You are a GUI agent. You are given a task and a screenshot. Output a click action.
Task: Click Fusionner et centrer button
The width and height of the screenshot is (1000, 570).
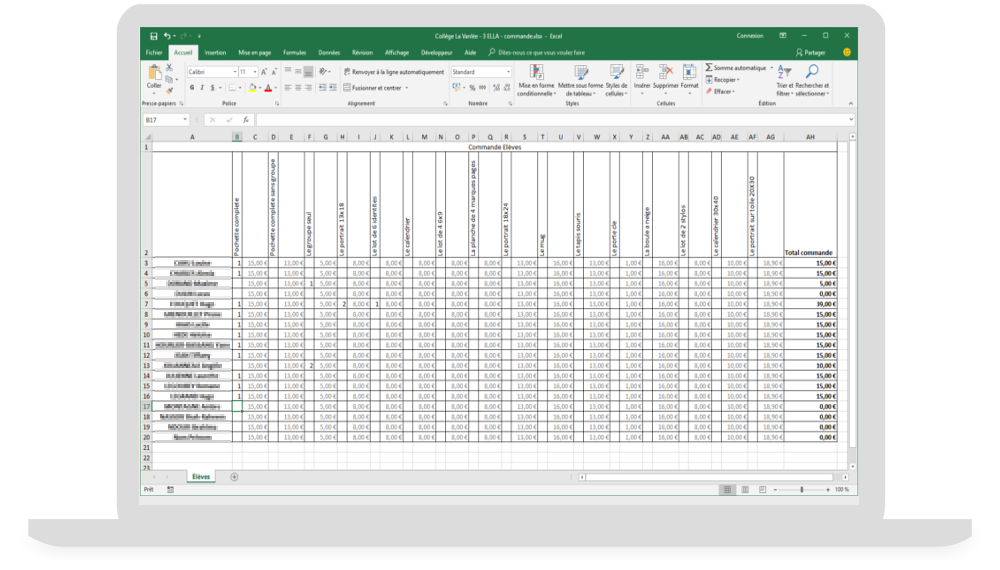(373, 87)
